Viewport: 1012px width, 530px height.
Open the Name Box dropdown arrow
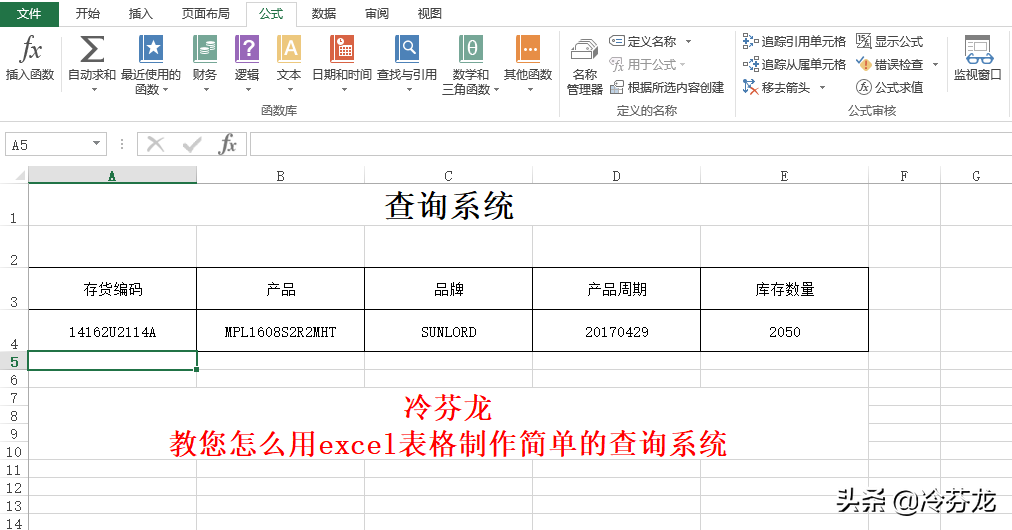click(96, 143)
